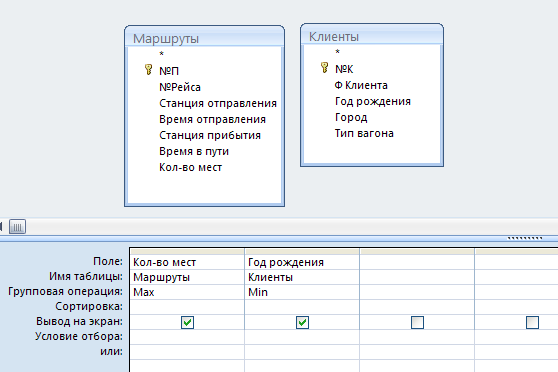Open the field cell showing Кол-во мест

[x=187, y=262]
